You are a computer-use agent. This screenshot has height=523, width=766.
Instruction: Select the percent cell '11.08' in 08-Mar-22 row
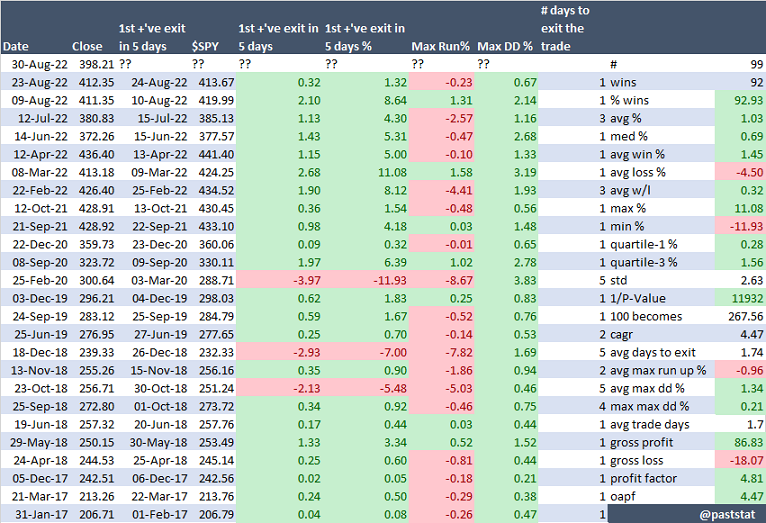click(x=392, y=172)
